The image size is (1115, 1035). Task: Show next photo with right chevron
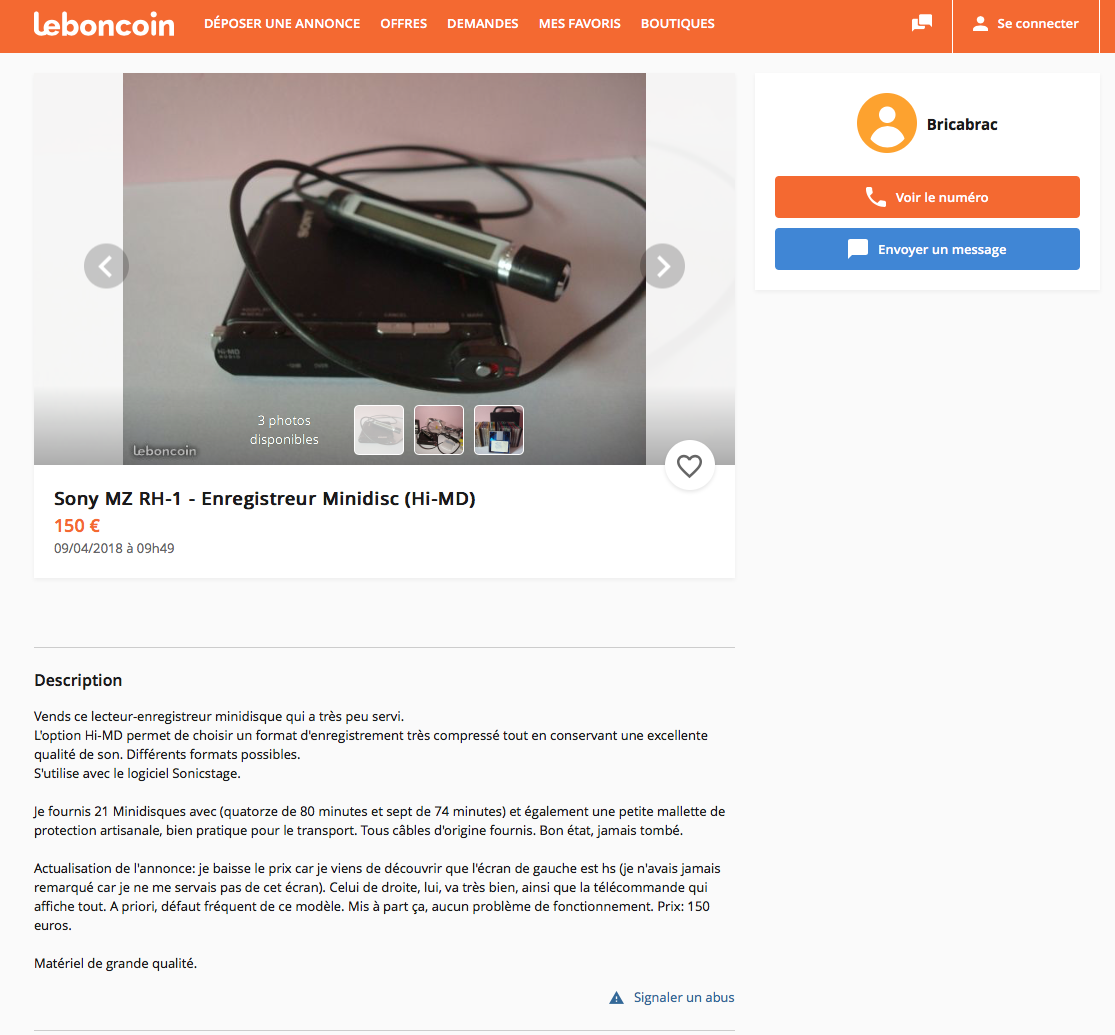663,266
